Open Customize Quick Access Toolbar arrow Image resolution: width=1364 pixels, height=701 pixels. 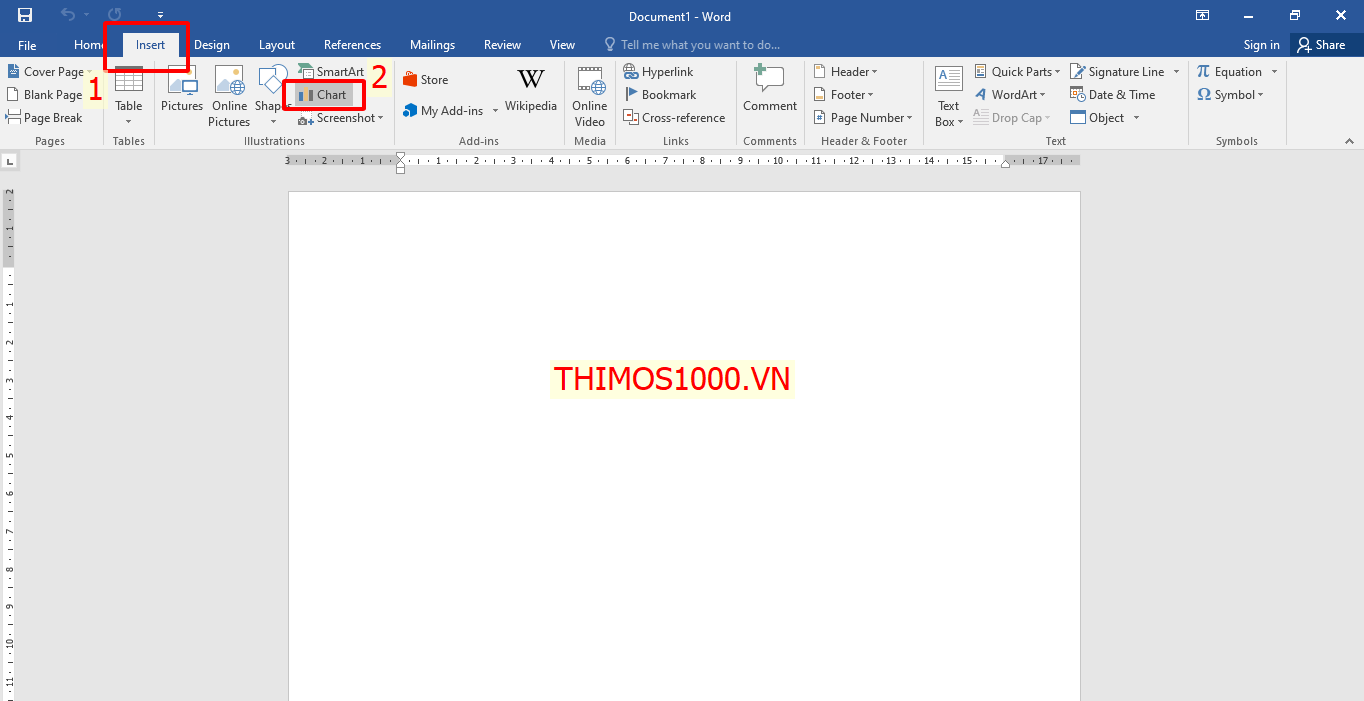160,16
